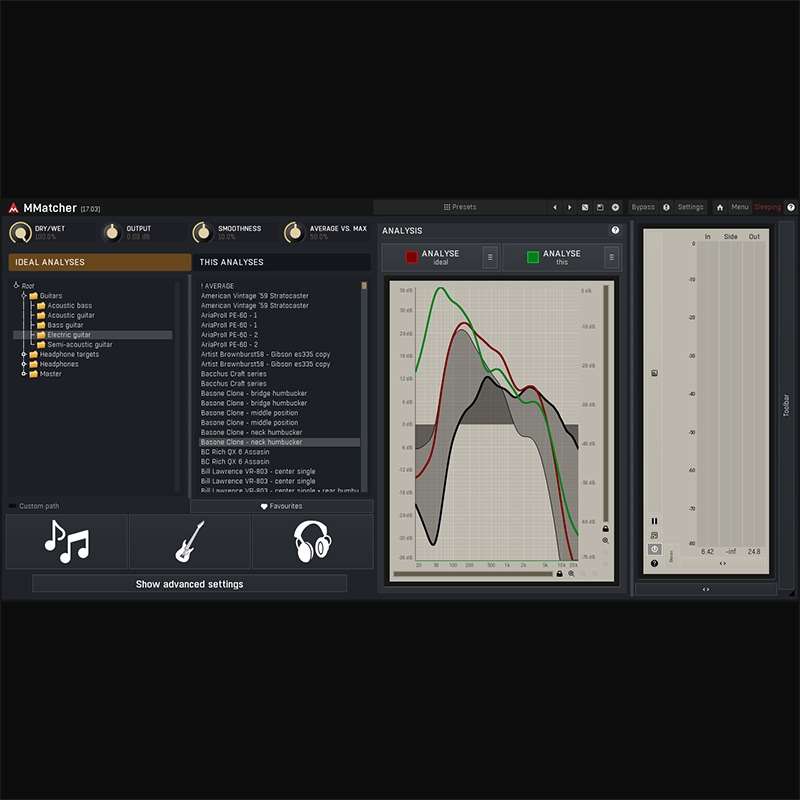Toggle the meter power button
This screenshot has width=800, height=800.
click(x=654, y=549)
